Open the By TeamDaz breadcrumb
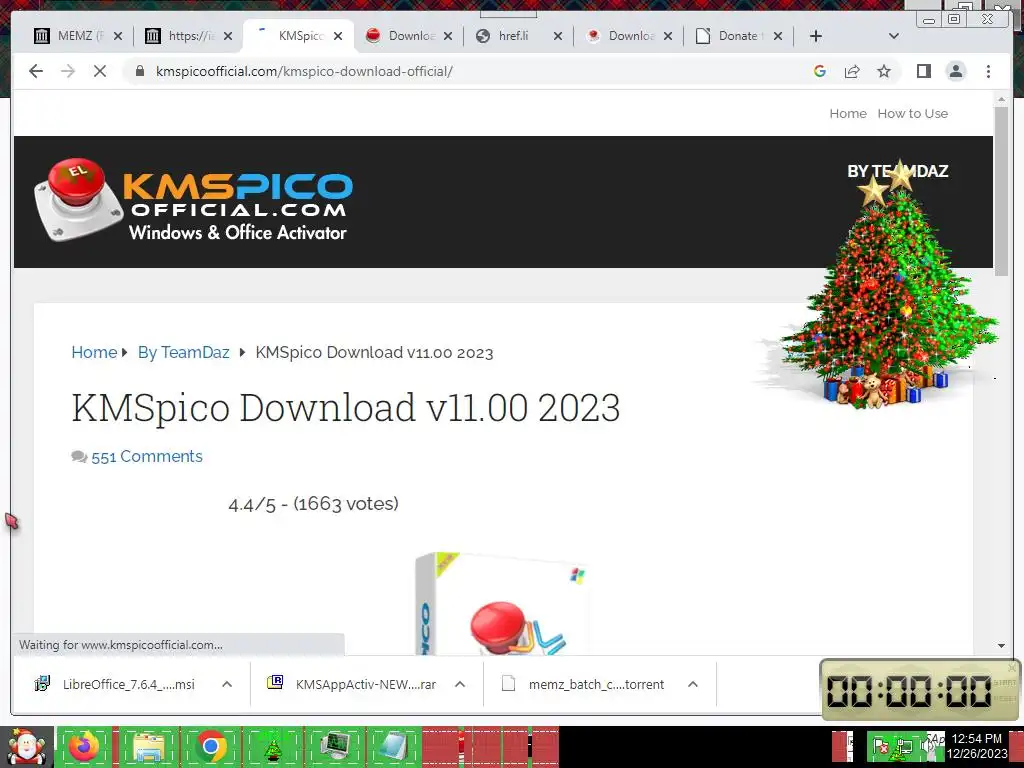The width and height of the screenshot is (1024, 768). tap(184, 353)
